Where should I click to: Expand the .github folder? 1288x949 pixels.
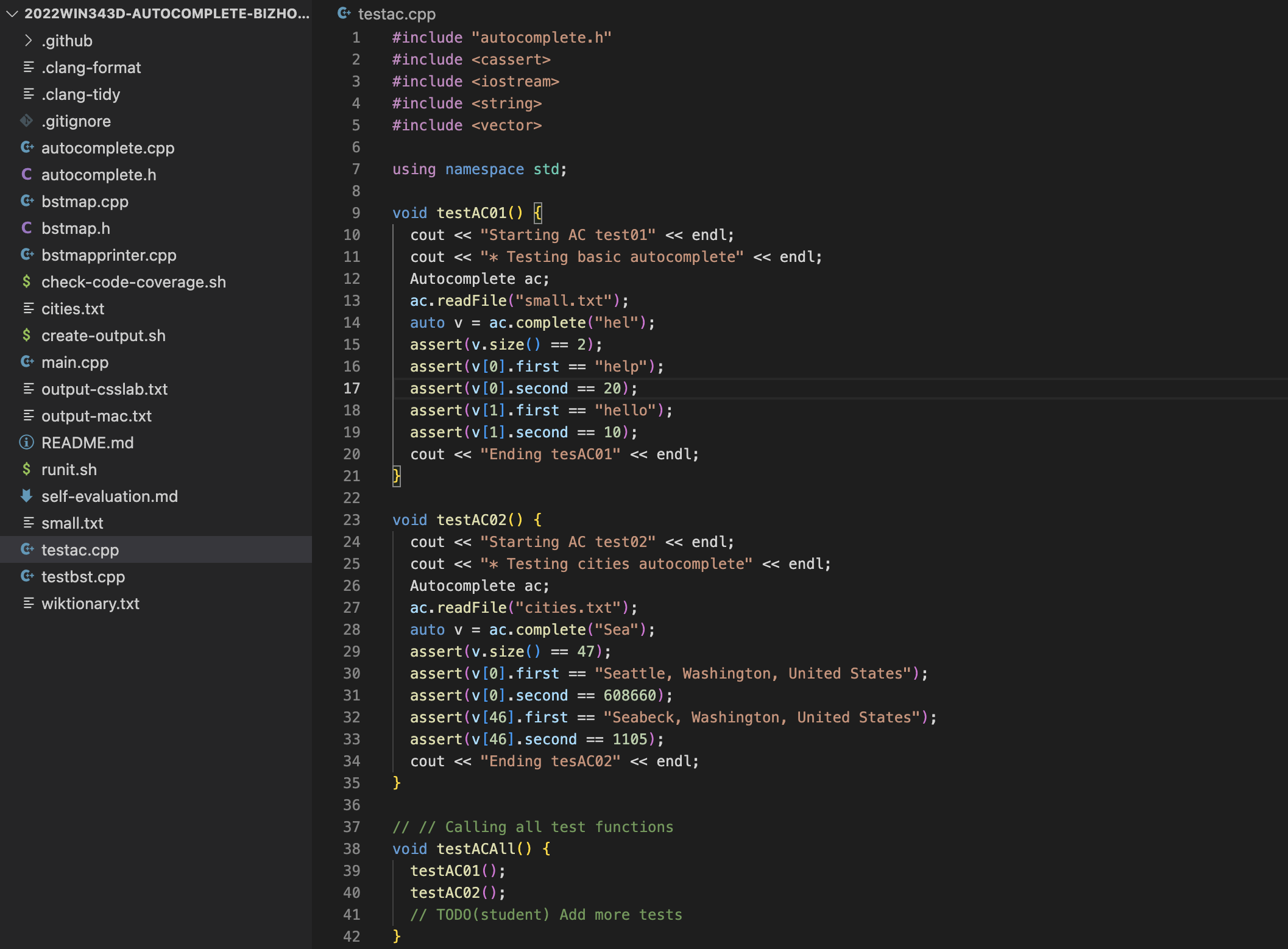point(28,40)
